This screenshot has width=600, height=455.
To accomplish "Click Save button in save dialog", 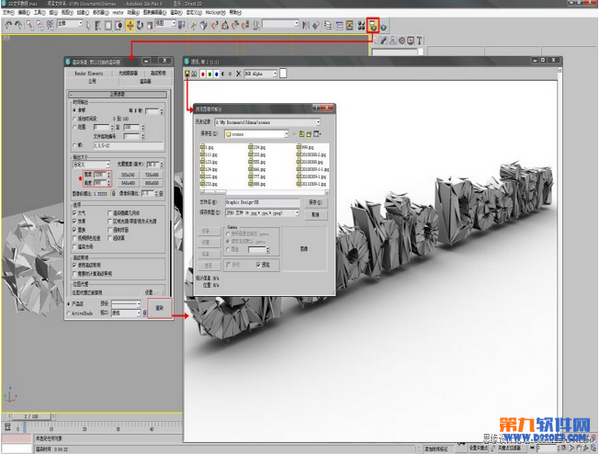I will coord(316,202).
